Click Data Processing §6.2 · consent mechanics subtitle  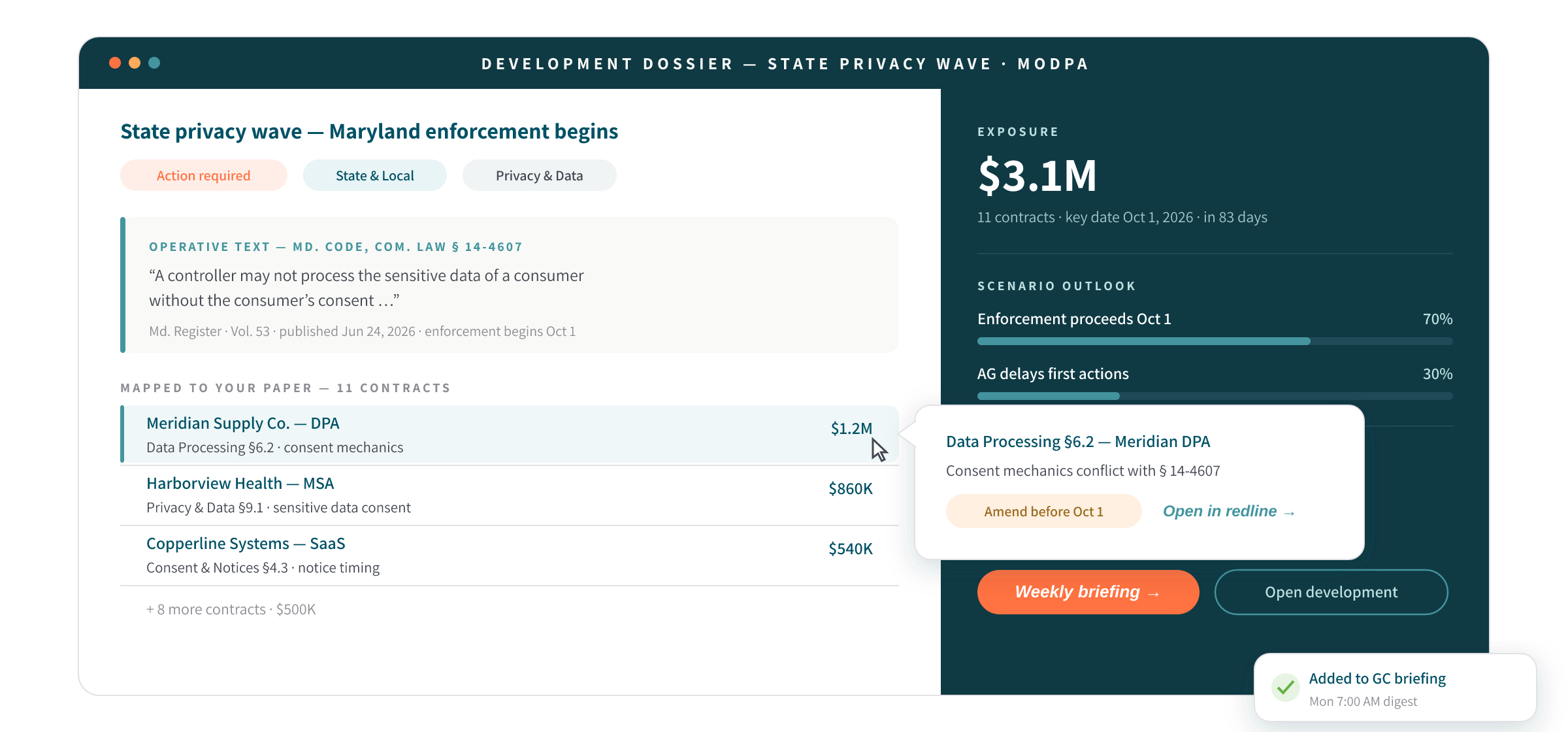(275, 448)
